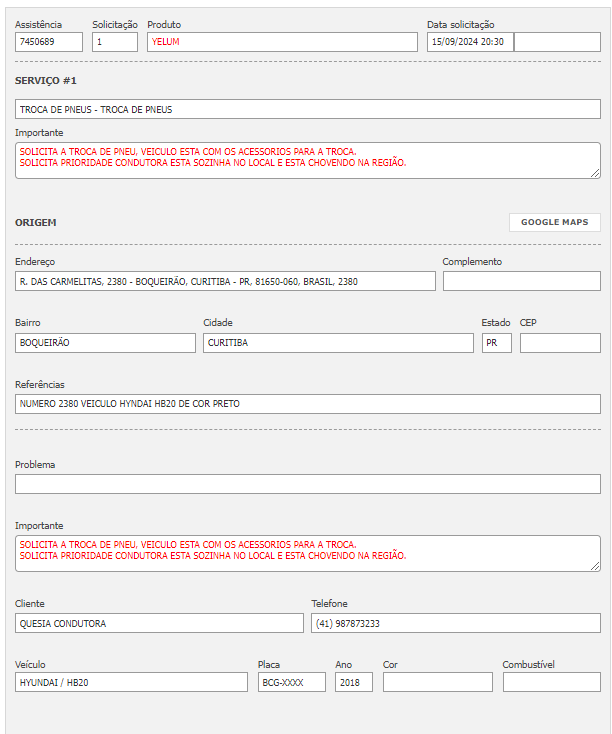Click the first Importante text area

coord(308,160)
